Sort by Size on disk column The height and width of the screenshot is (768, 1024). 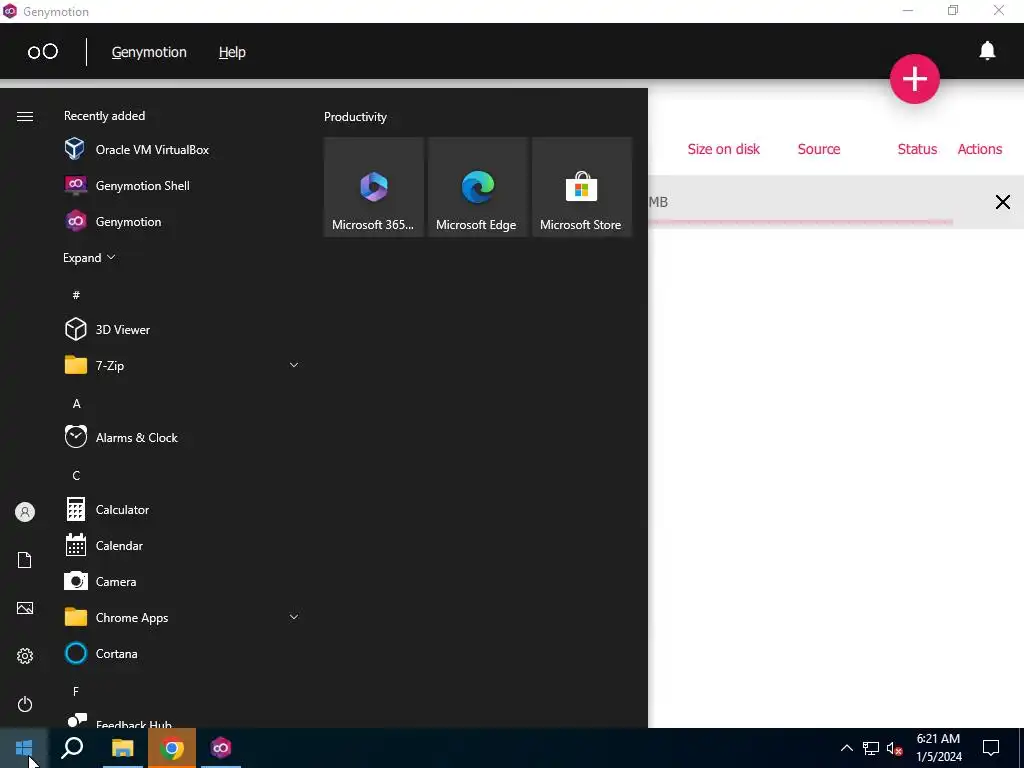pos(723,149)
